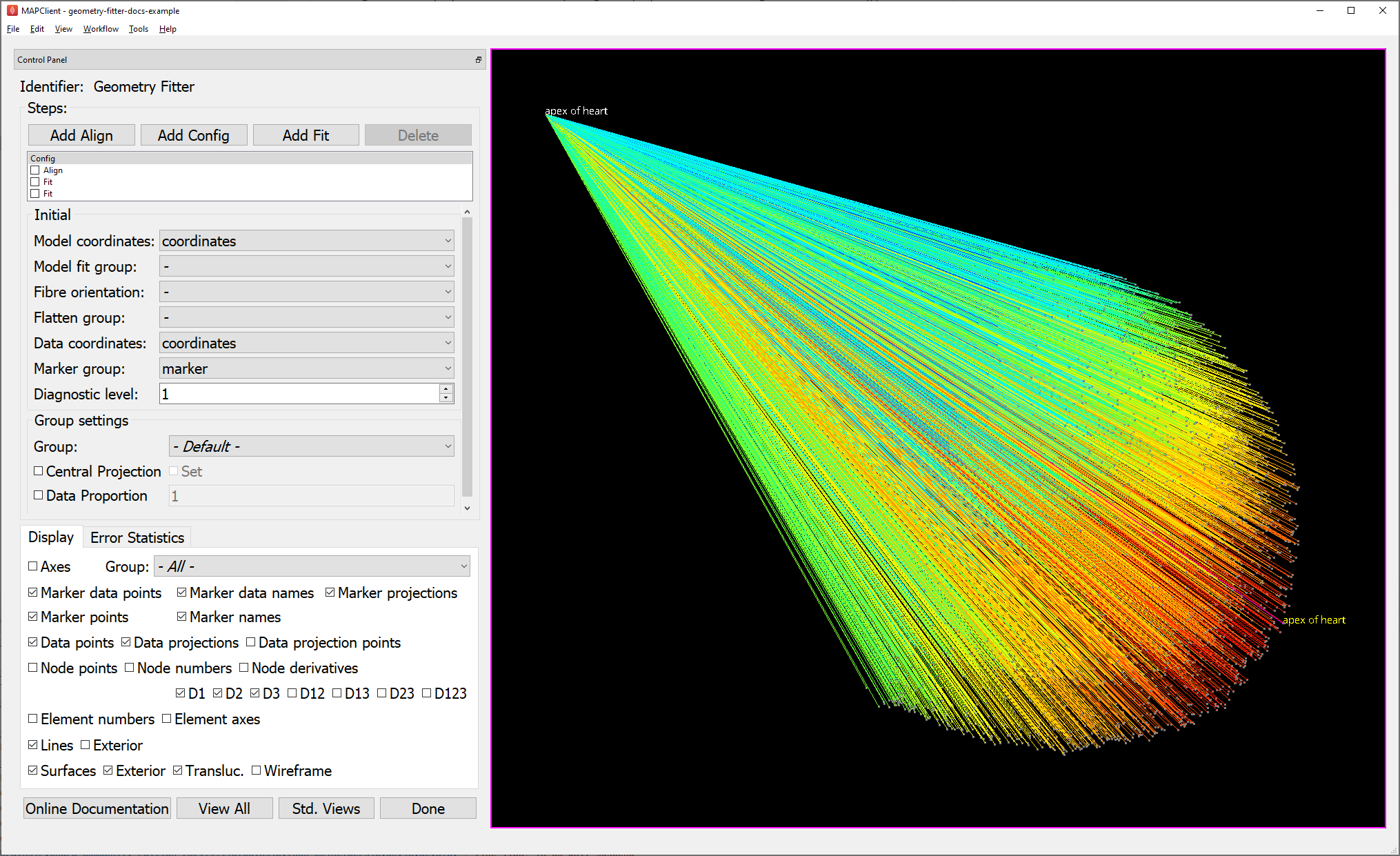Viewport: 1400px width, 856px height.
Task: Select the Display tab
Action: click(51, 537)
